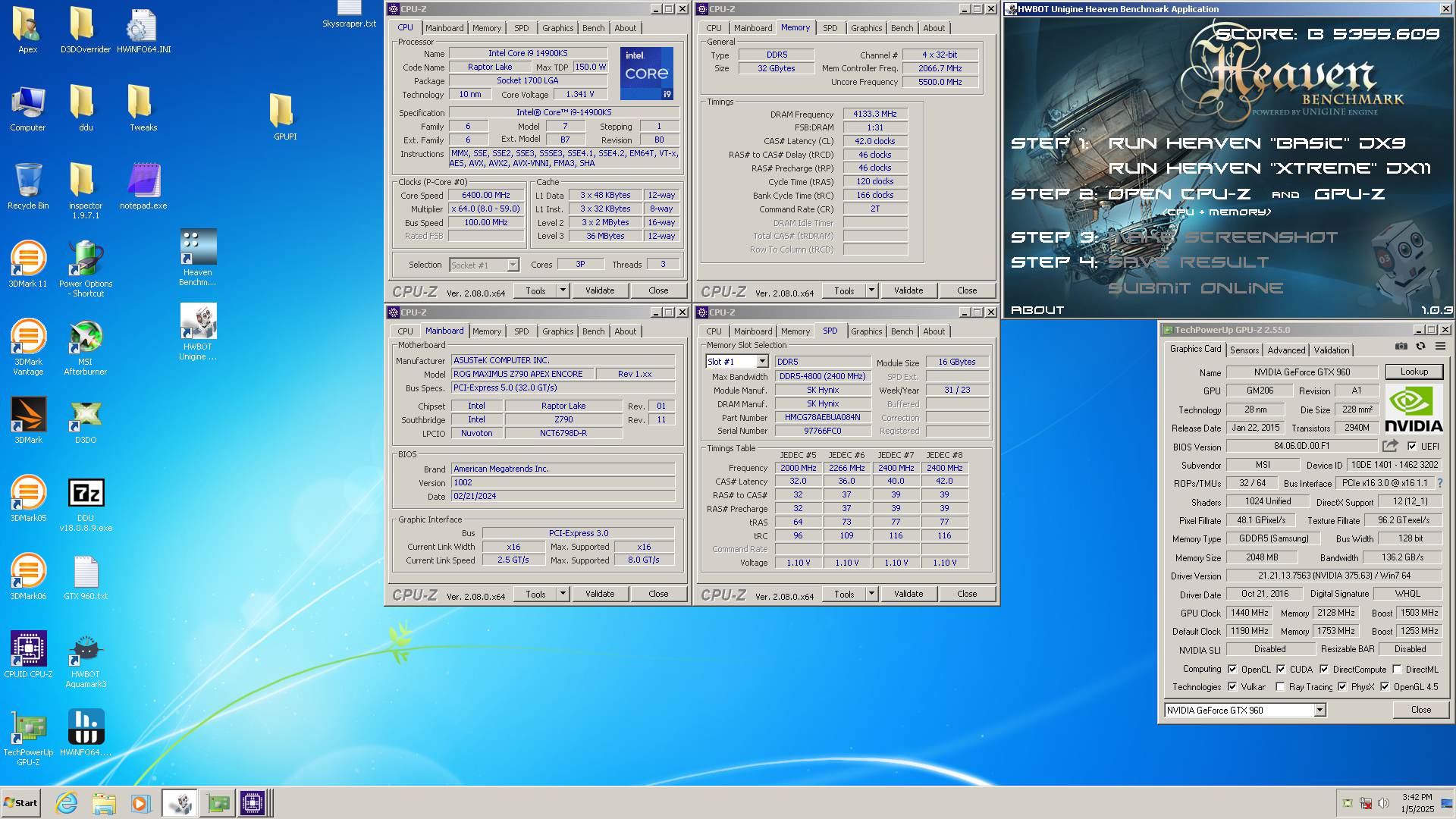Image resolution: width=1456 pixels, height=819 pixels.
Task: Toggle the OpenCL checkbox
Action: (x=1233, y=670)
